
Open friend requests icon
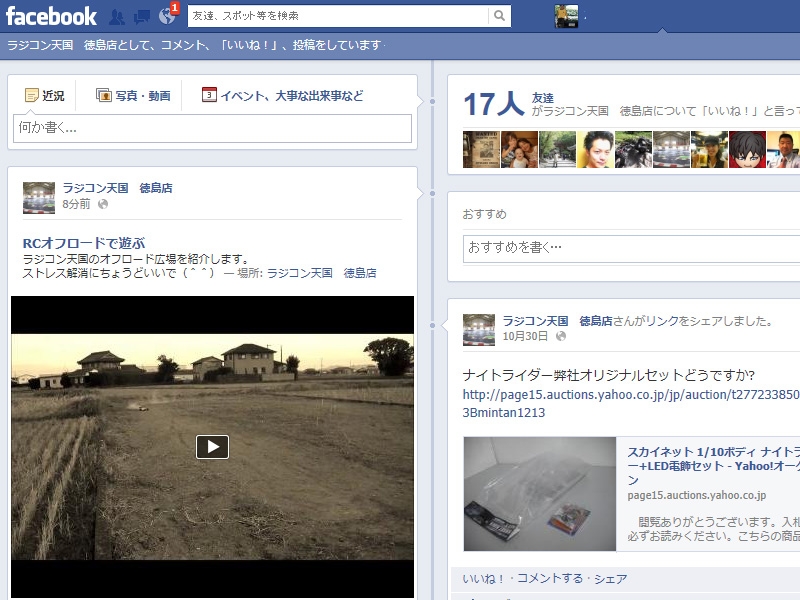[117, 17]
